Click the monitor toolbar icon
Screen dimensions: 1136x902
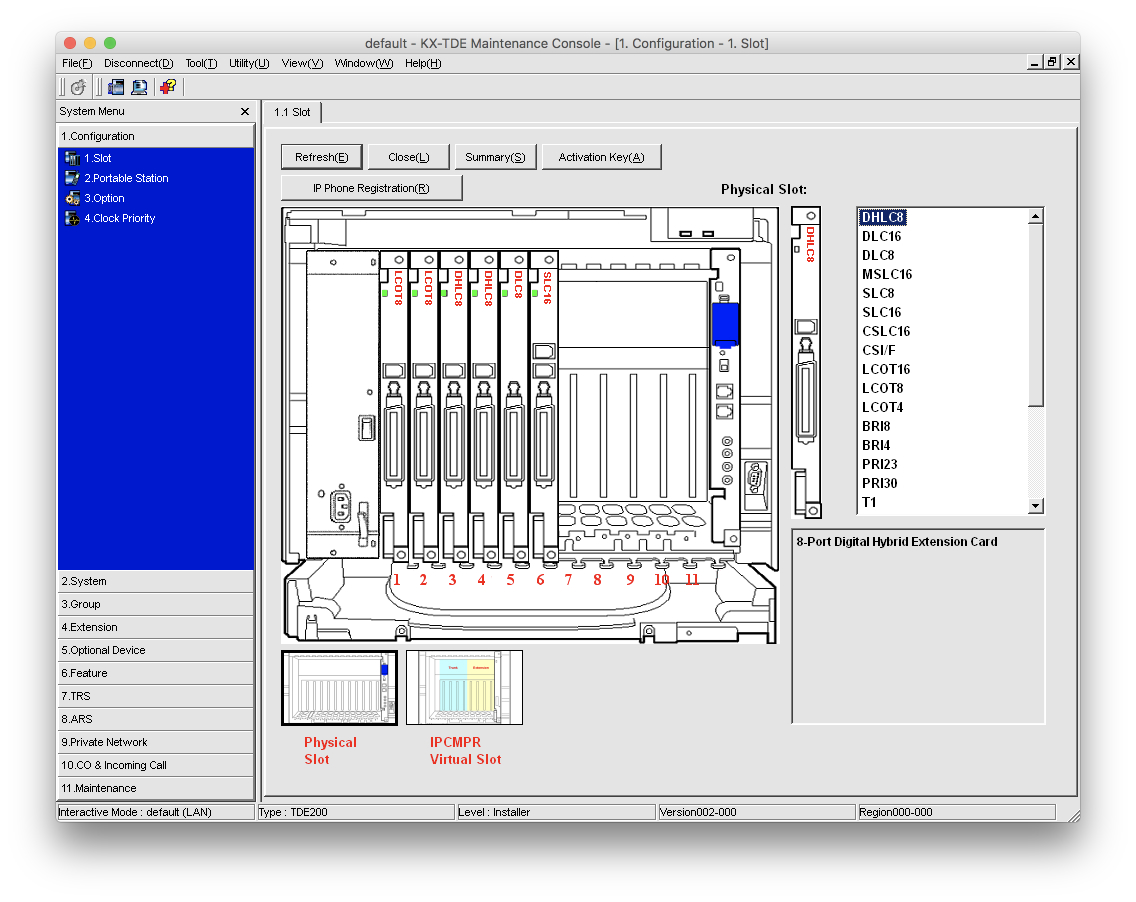(139, 87)
